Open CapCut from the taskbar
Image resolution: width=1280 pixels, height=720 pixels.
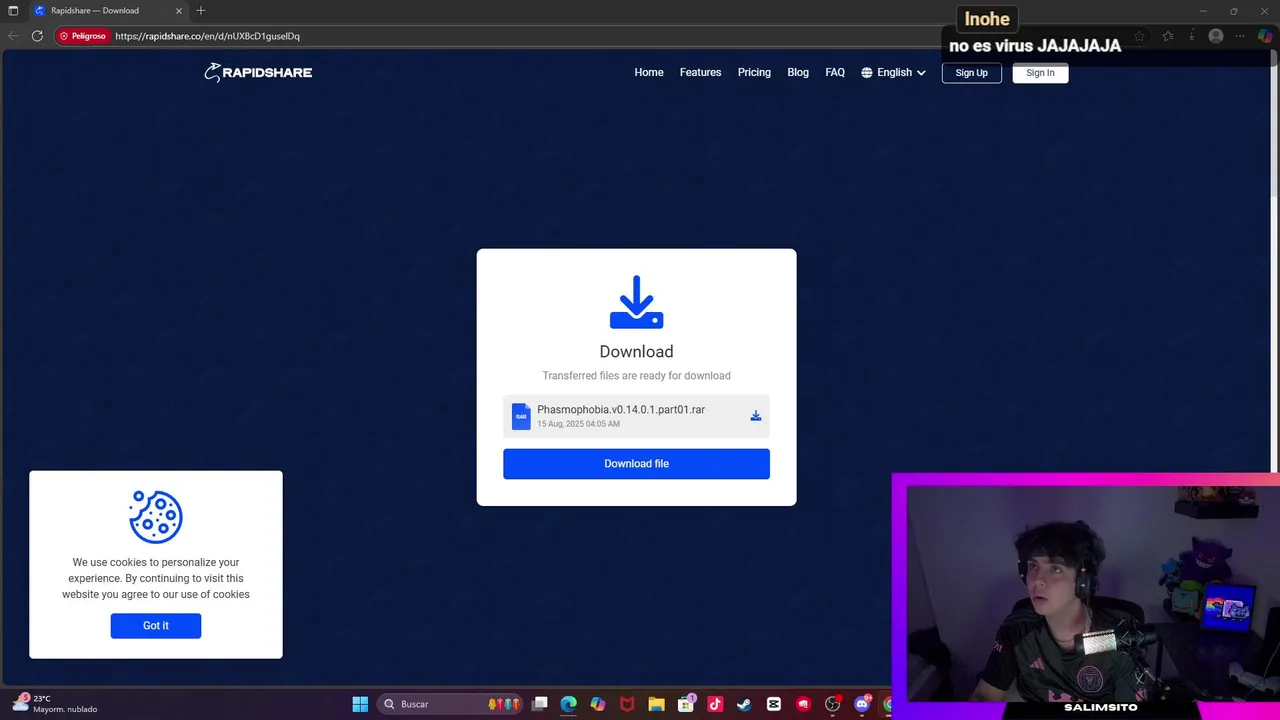774,704
